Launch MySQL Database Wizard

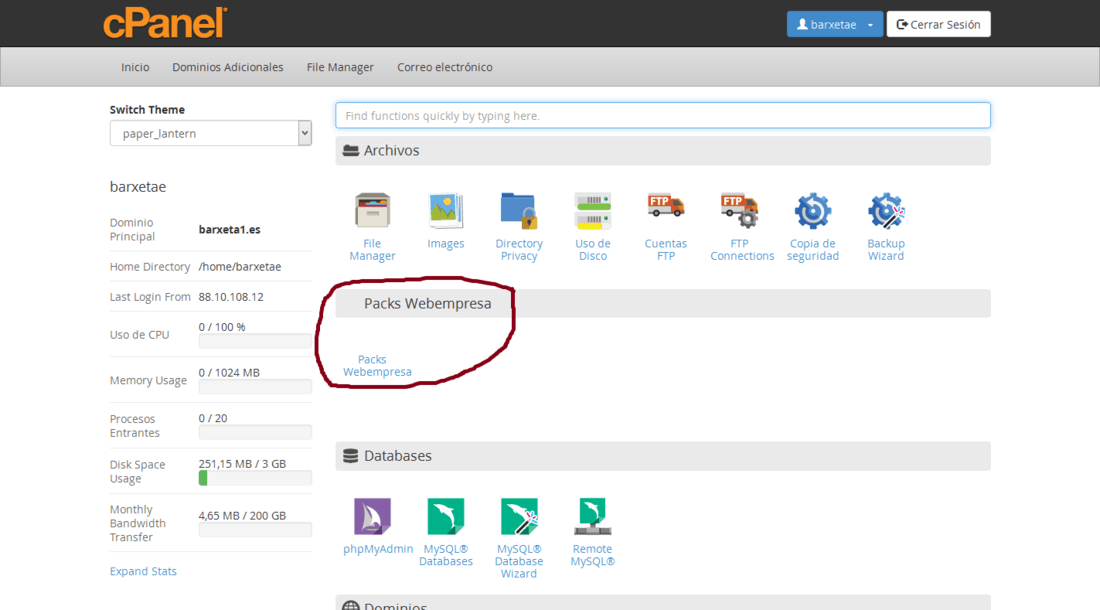click(x=518, y=516)
